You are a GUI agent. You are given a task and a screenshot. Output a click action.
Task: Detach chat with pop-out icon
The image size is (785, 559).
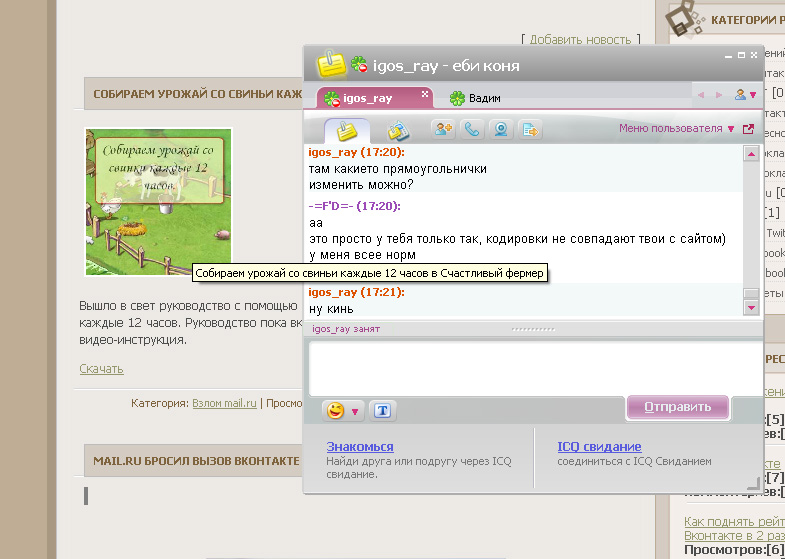coord(748,129)
